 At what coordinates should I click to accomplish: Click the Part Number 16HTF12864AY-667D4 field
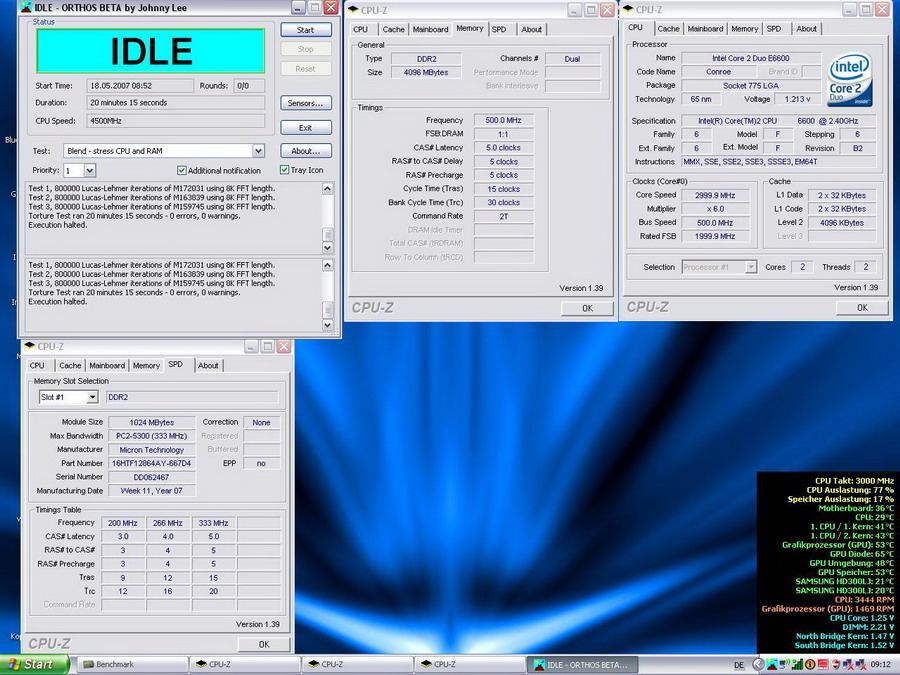pyautogui.click(x=152, y=463)
